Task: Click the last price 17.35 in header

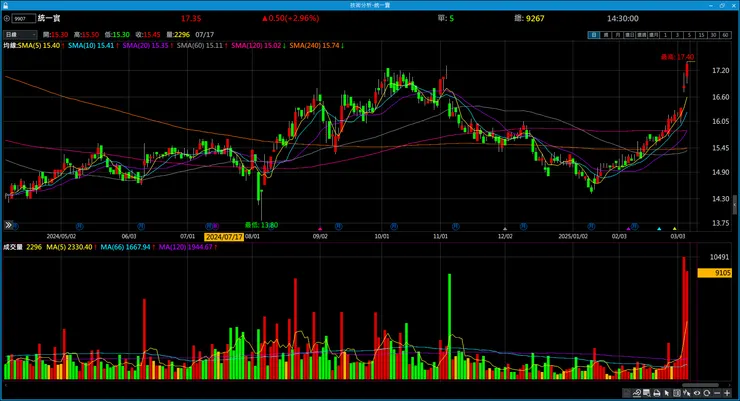Action: pyautogui.click(x=191, y=18)
